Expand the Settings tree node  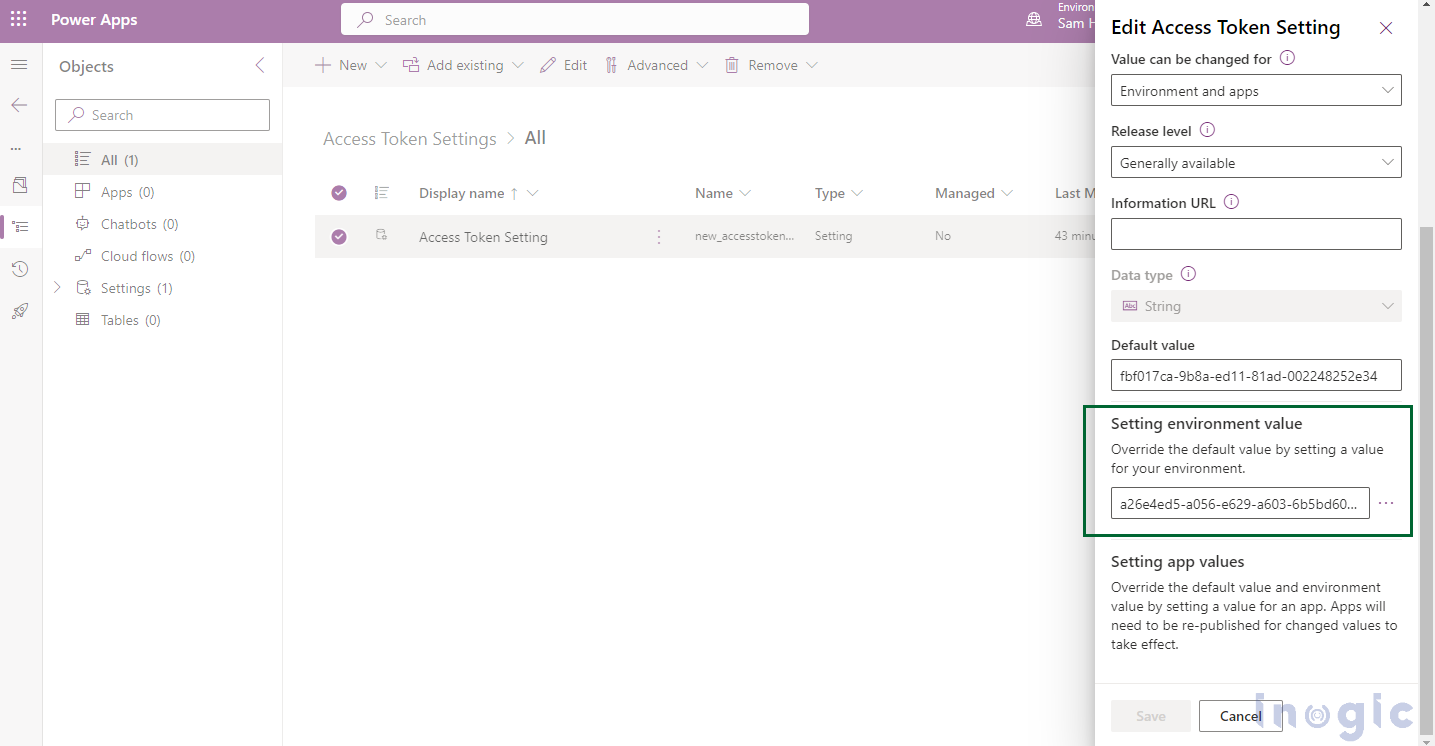pos(57,288)
